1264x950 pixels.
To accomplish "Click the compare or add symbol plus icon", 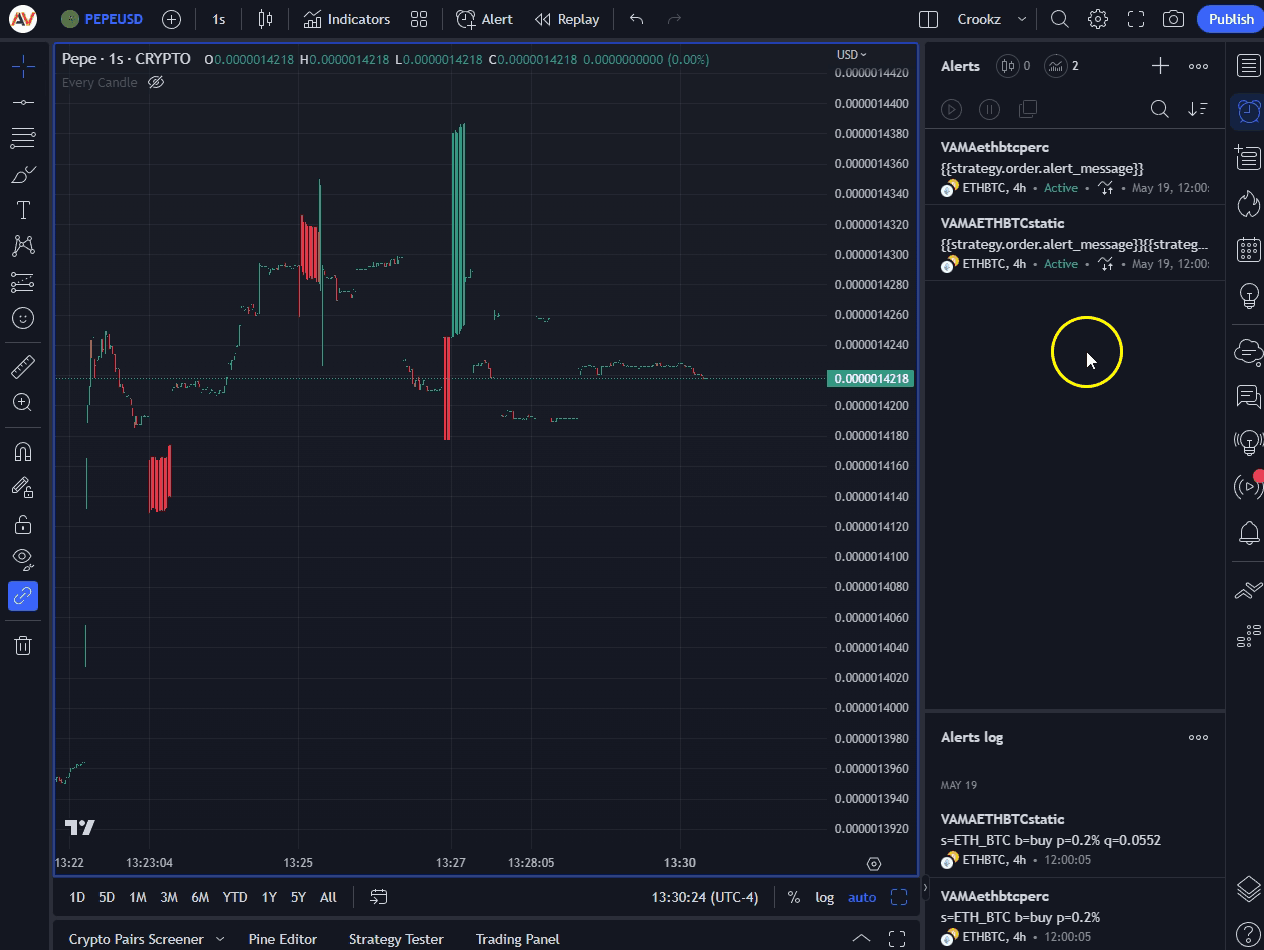I will click(x=171, y=19).
